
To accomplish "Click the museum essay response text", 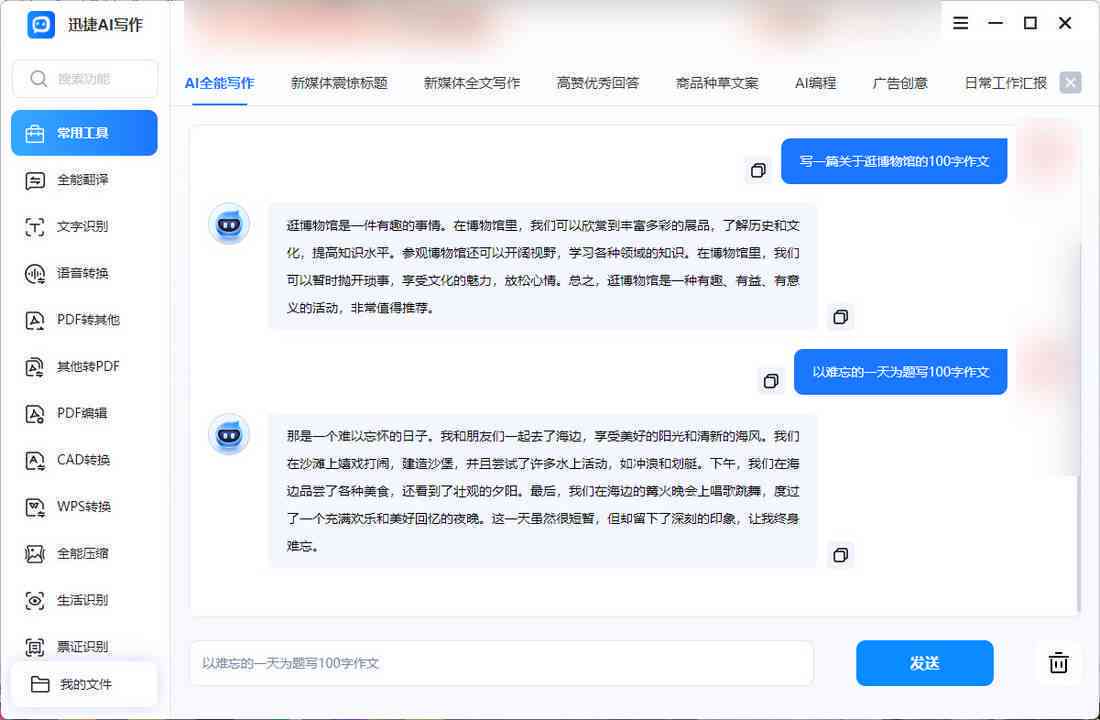I will (x=543, y=266).
